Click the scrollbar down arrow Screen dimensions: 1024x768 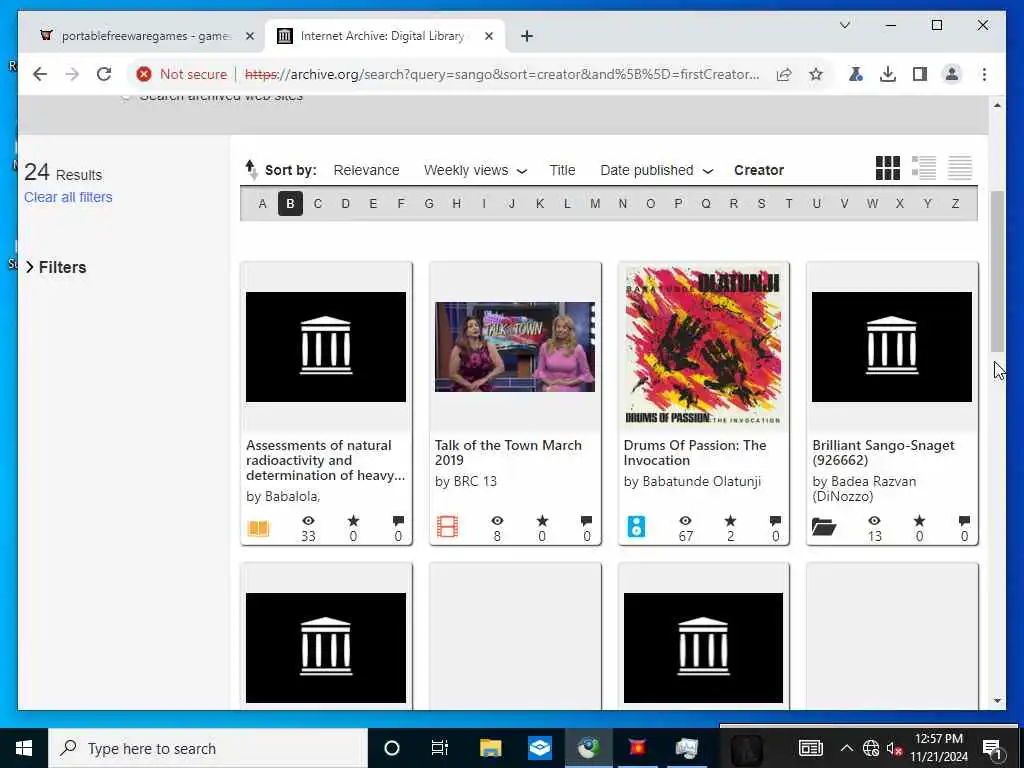point(997,701)
